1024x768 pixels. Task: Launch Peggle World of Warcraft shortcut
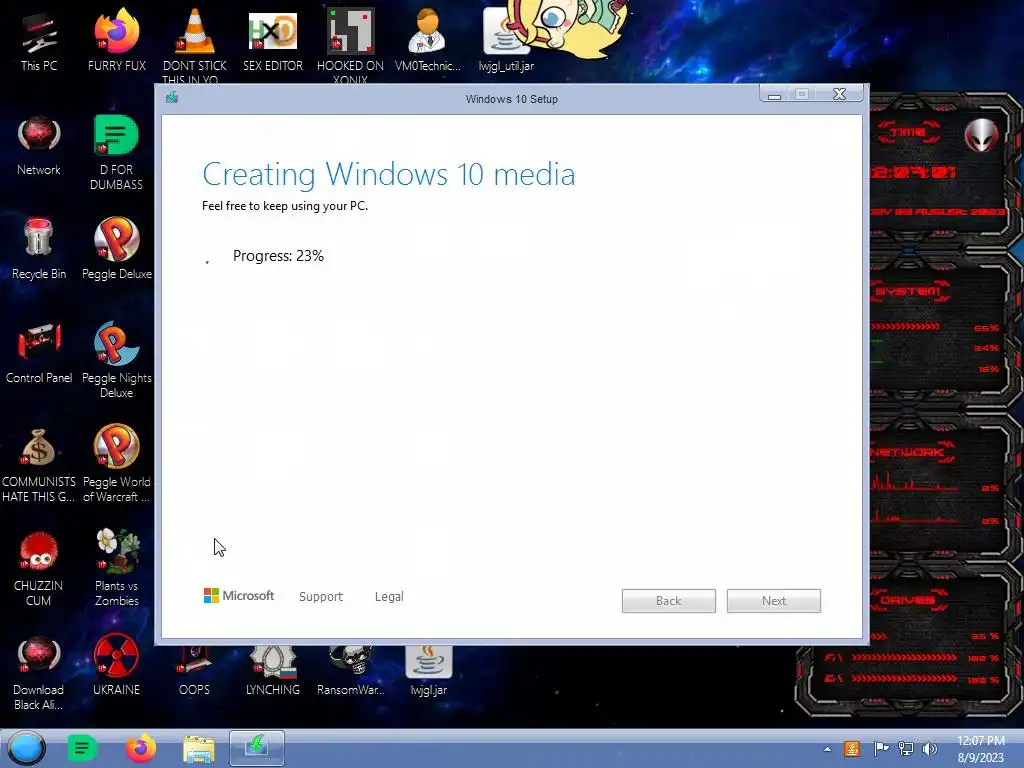(116, 465)
